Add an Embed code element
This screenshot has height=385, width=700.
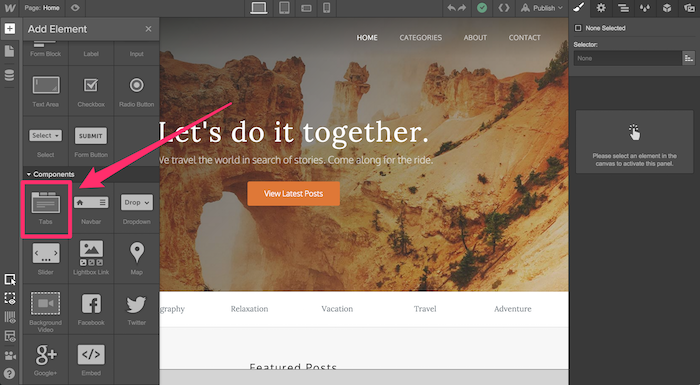91,360
